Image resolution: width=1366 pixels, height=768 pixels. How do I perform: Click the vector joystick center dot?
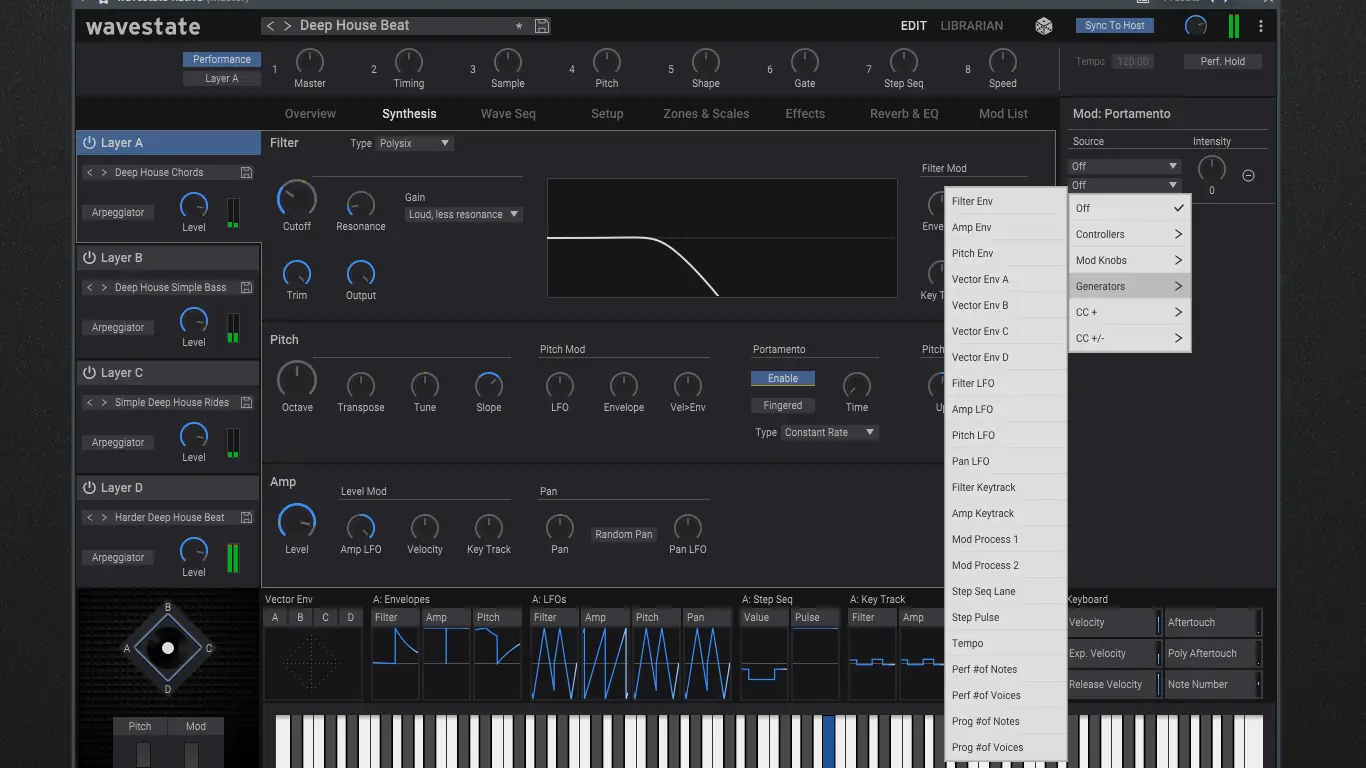[x=168, y=648]
